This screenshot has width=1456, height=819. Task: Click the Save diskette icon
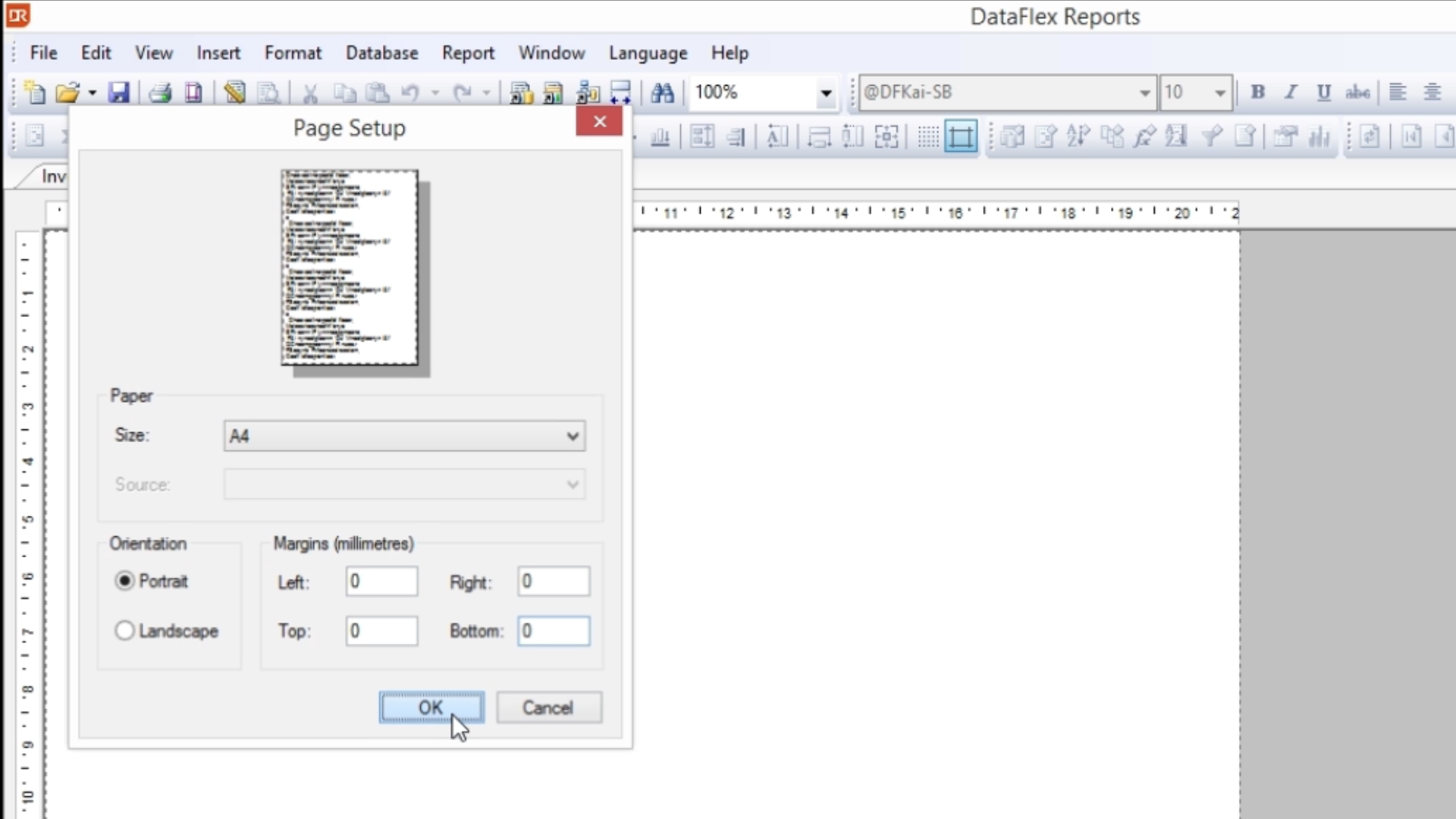click(x=119, y=93)
